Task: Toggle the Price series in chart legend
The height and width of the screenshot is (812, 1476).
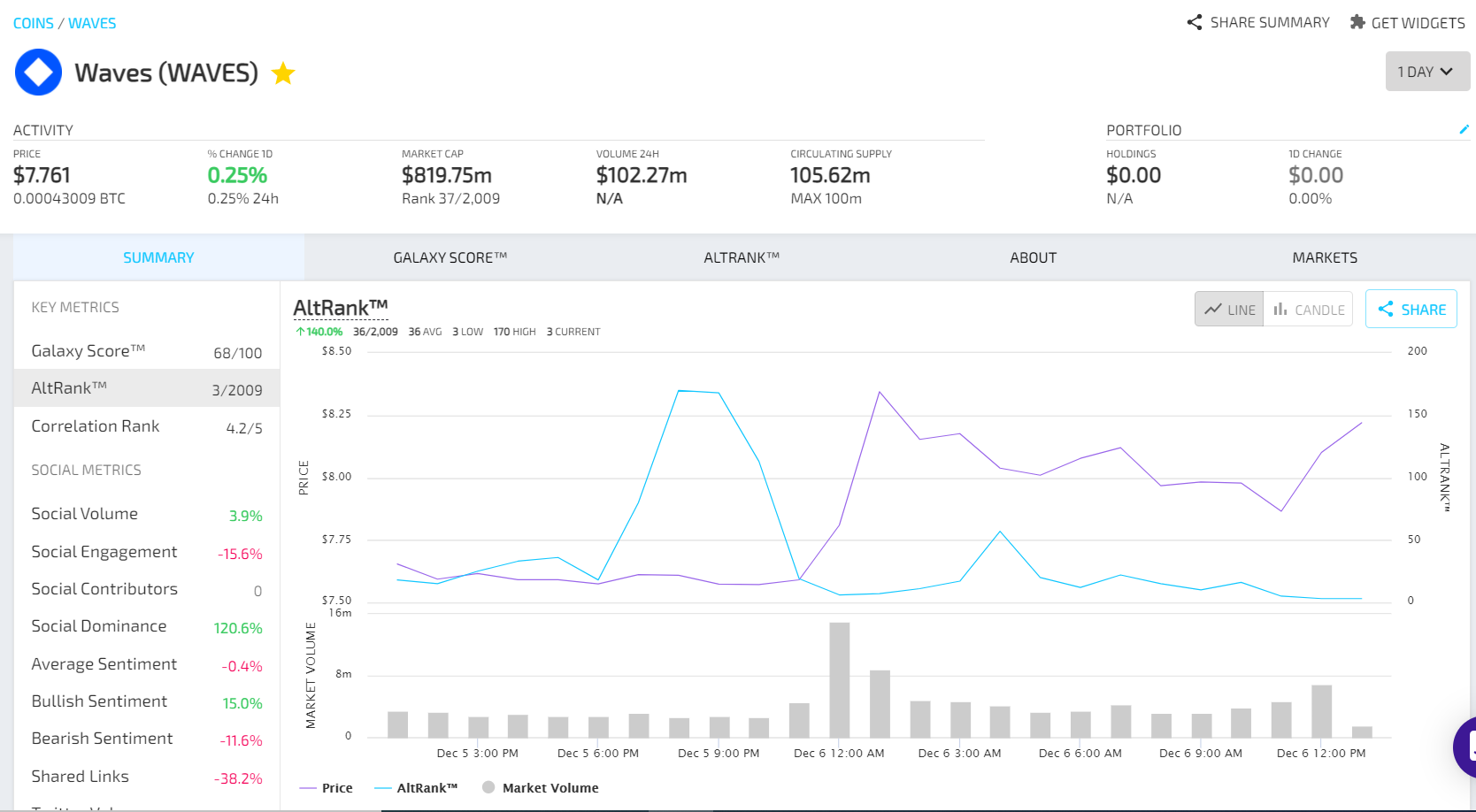Action: 327,788
